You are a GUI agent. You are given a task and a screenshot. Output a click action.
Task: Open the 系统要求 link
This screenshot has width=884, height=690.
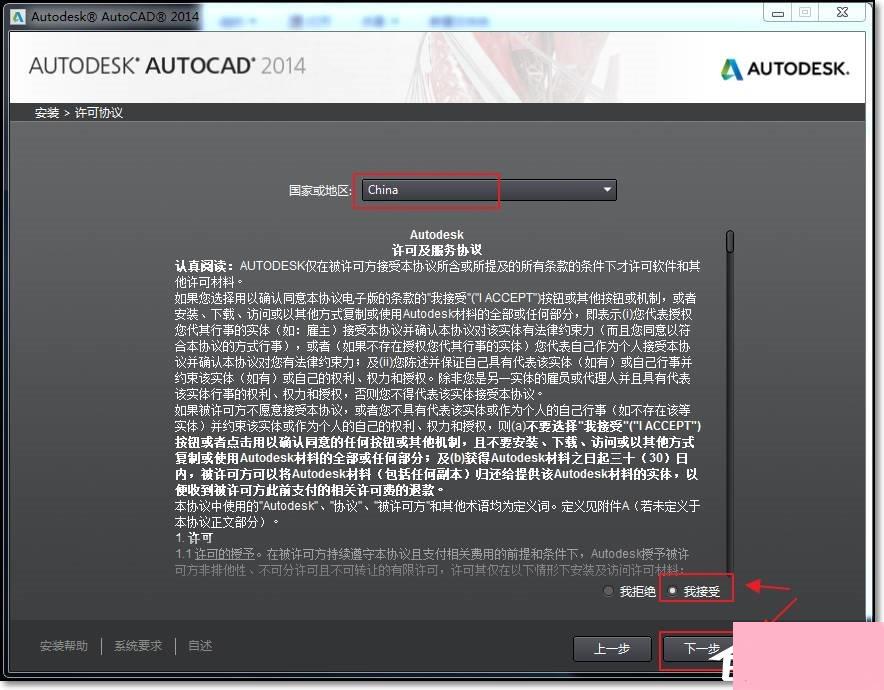[x=138, y=646]
